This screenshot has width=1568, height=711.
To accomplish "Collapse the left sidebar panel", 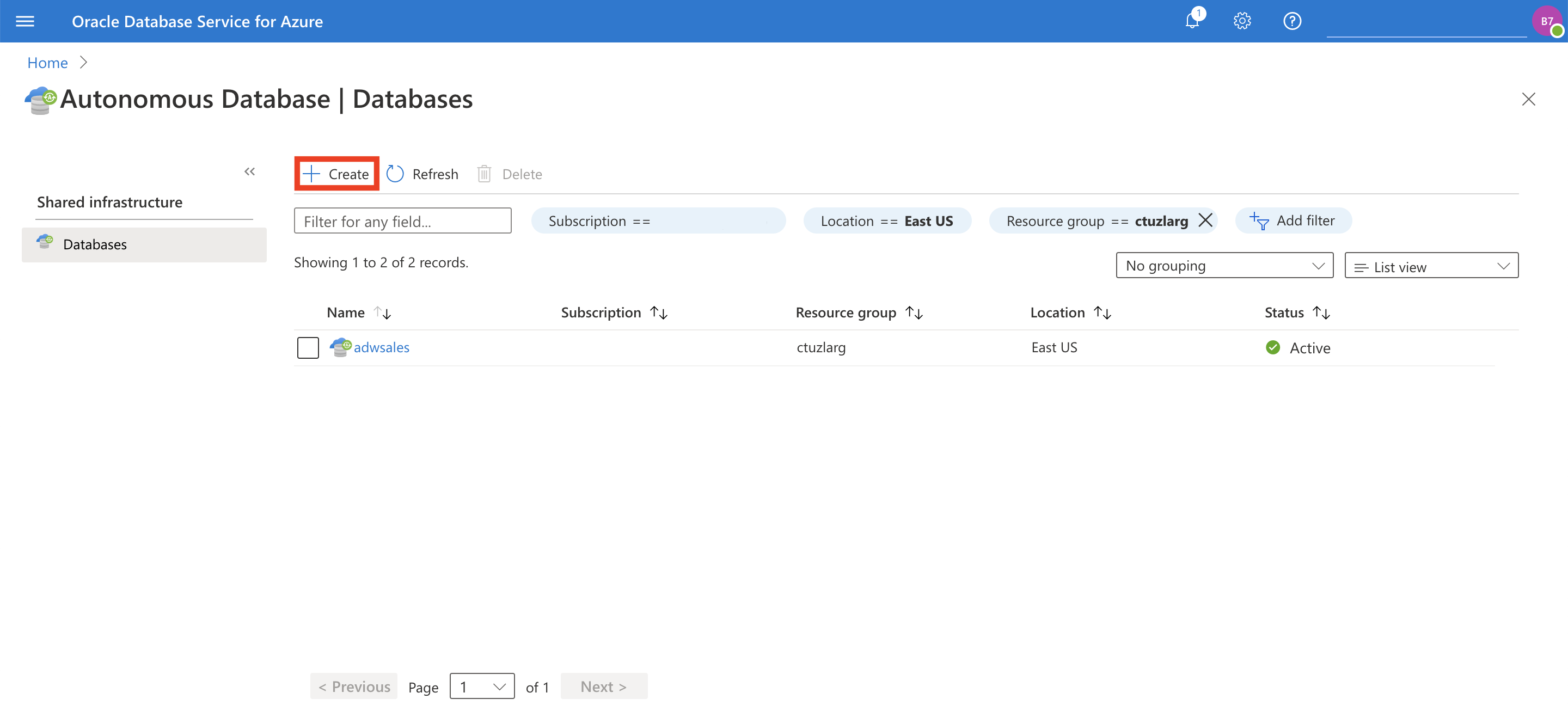I will pos(249,171).
